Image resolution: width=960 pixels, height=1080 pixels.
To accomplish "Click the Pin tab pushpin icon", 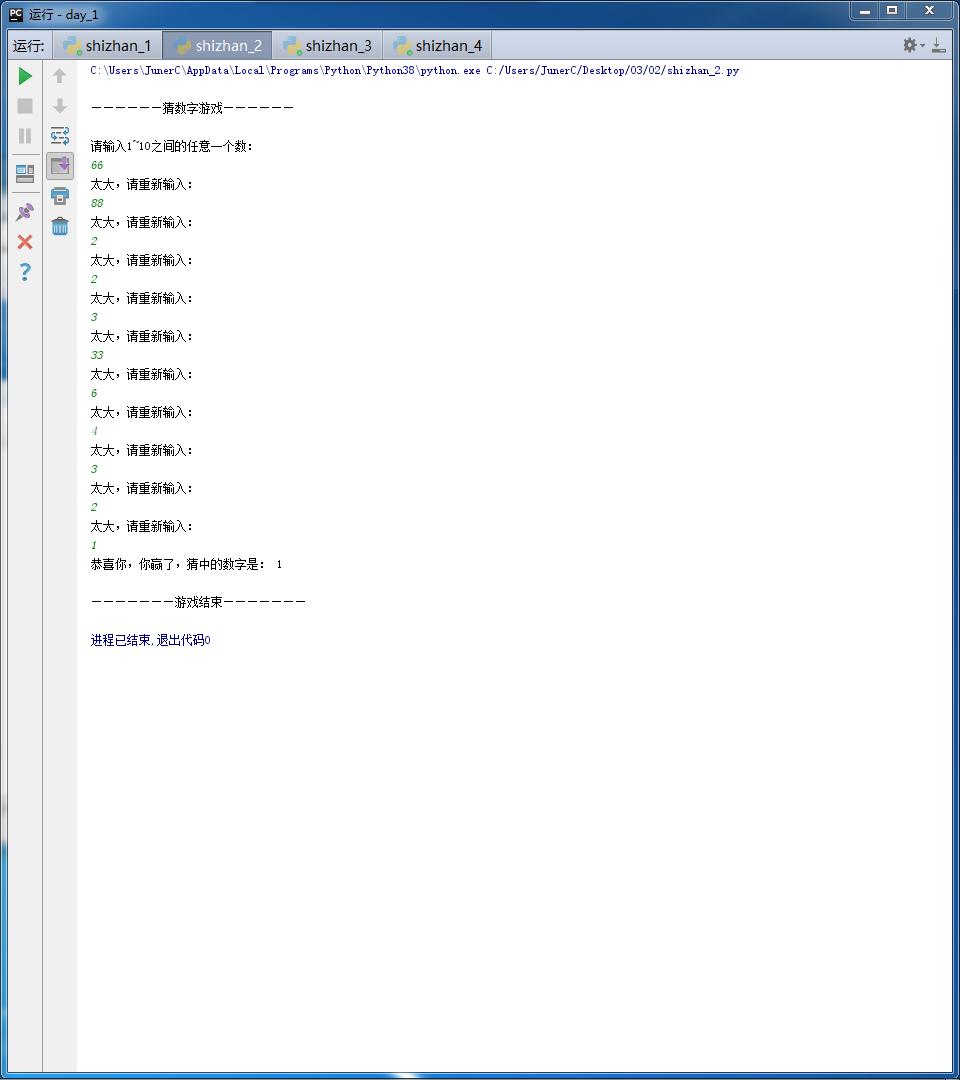I will 25,211.
